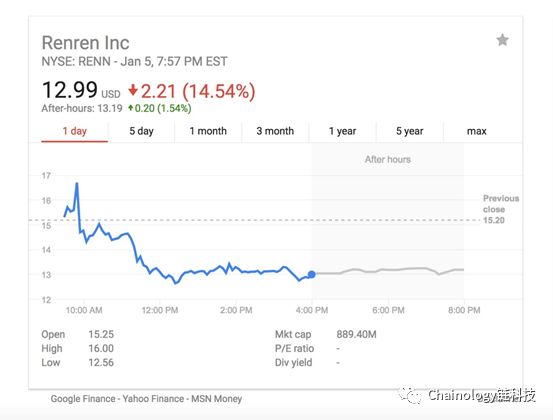Viewport: 553px width, 420px height.
Task: Show the 3 month chart
Action: click(275, 131)
